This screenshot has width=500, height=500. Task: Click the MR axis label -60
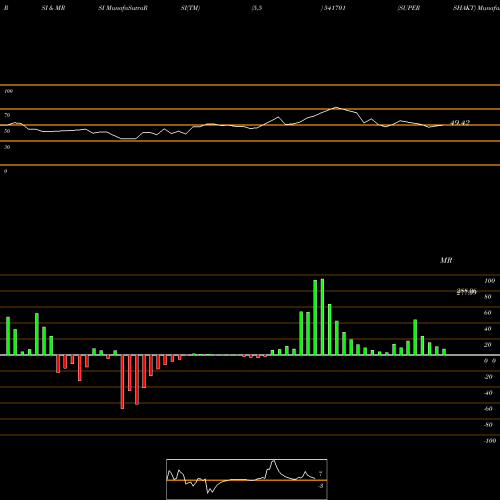[488, 409]
